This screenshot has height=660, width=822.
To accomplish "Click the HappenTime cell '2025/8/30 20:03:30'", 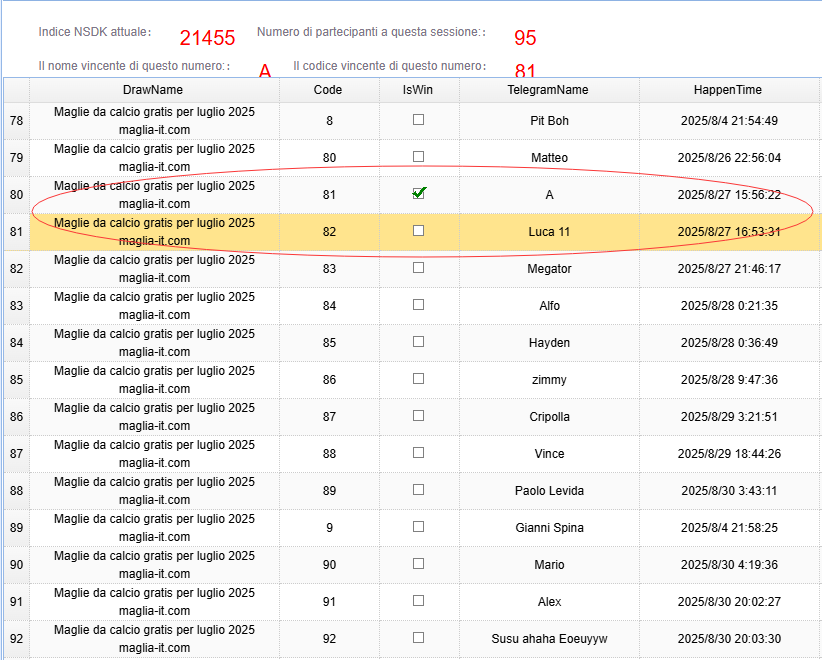I will (729, 639).
